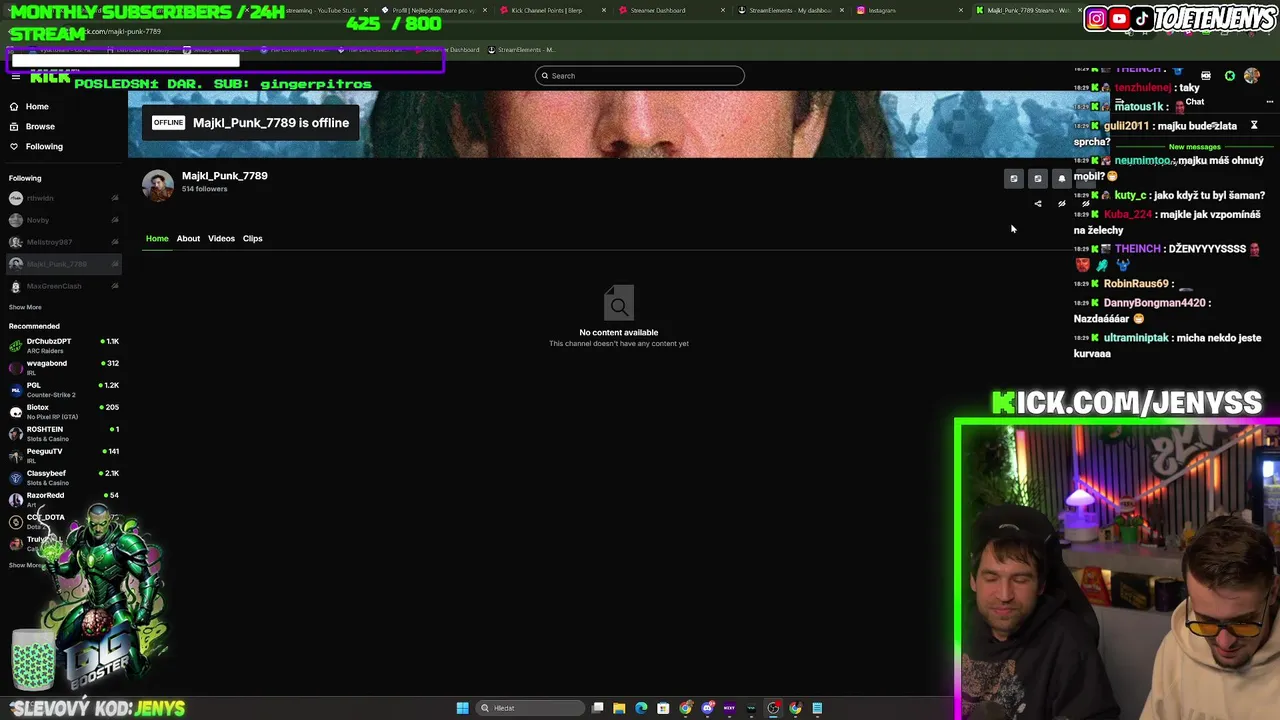Open the Kick sidebar hamburger menu

[15, 76]
